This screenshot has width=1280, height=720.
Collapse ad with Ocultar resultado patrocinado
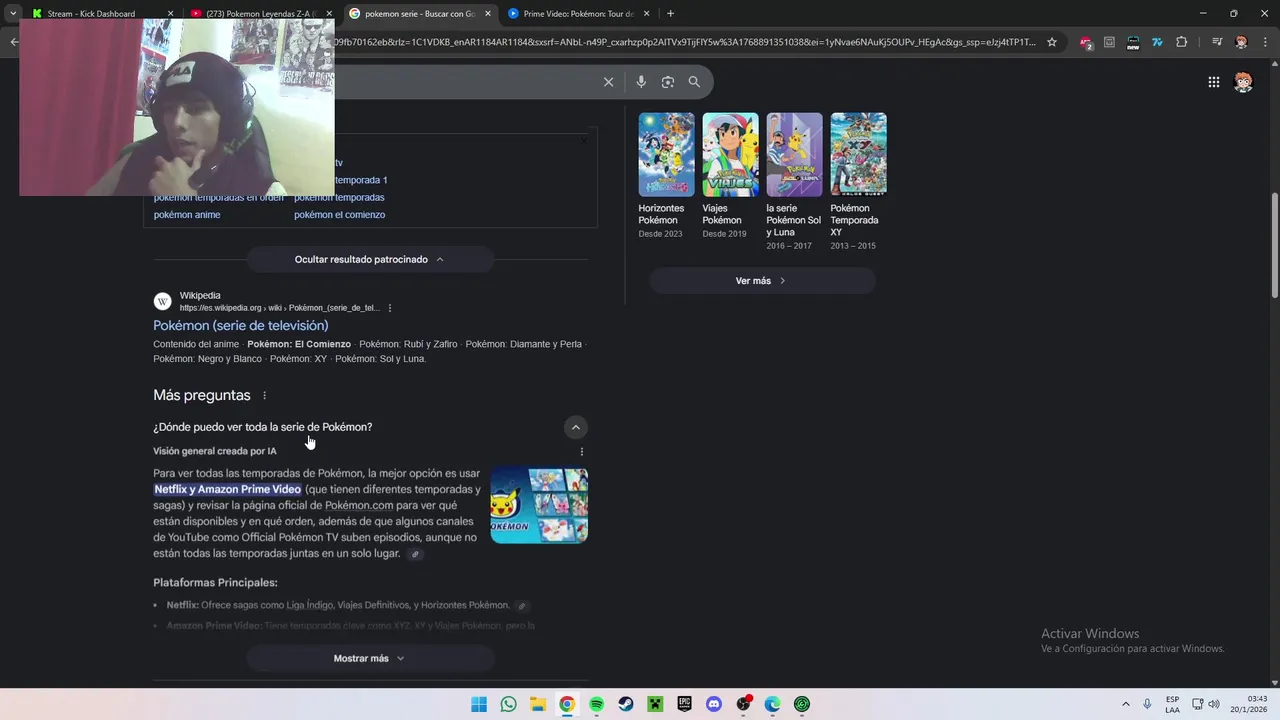click(x=370, y=259)
